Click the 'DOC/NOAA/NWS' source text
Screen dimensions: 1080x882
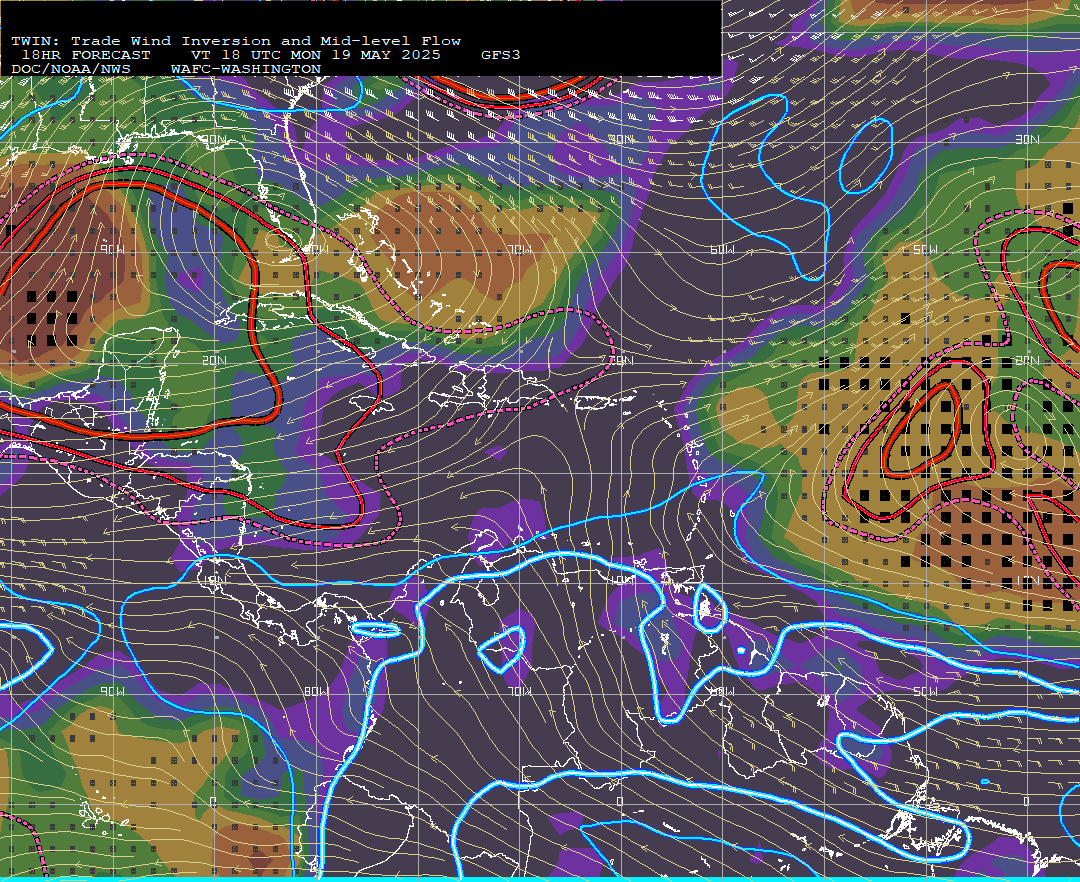(70, 70)
